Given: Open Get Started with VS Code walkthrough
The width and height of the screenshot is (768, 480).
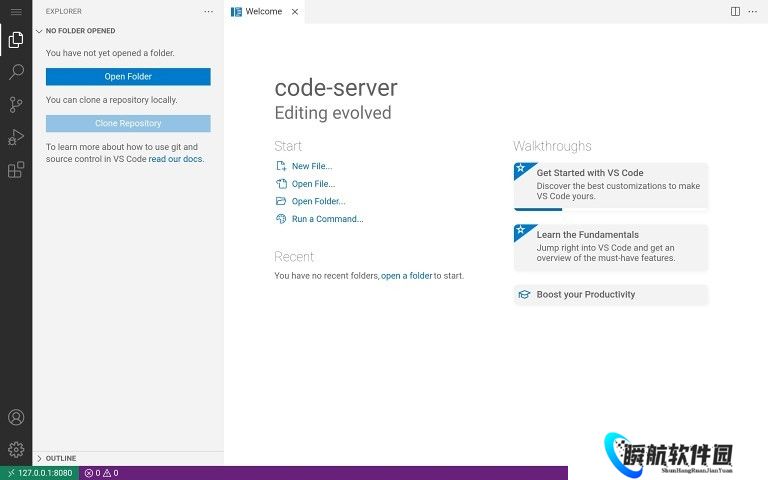Looking at the screenshot, I should pyautogui.click(x=610, y=185).
